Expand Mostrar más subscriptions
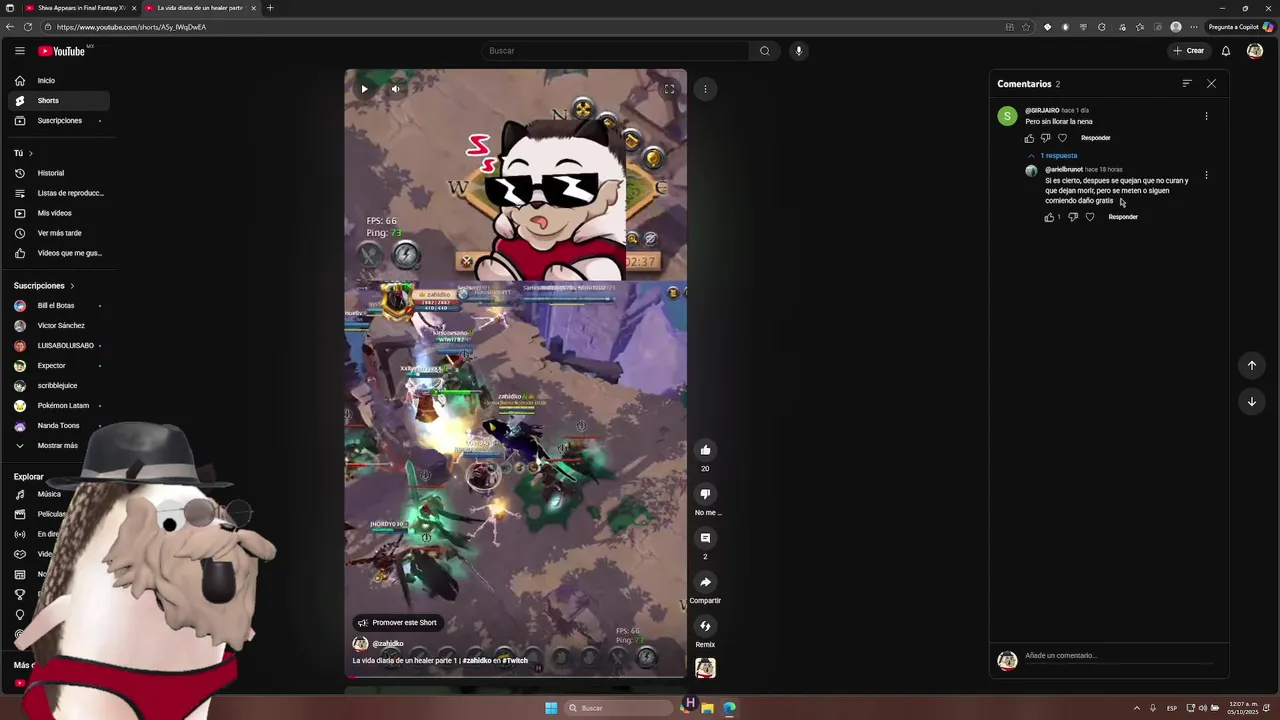The height and width of the screenshot is (720, 1280). [57, 446]
